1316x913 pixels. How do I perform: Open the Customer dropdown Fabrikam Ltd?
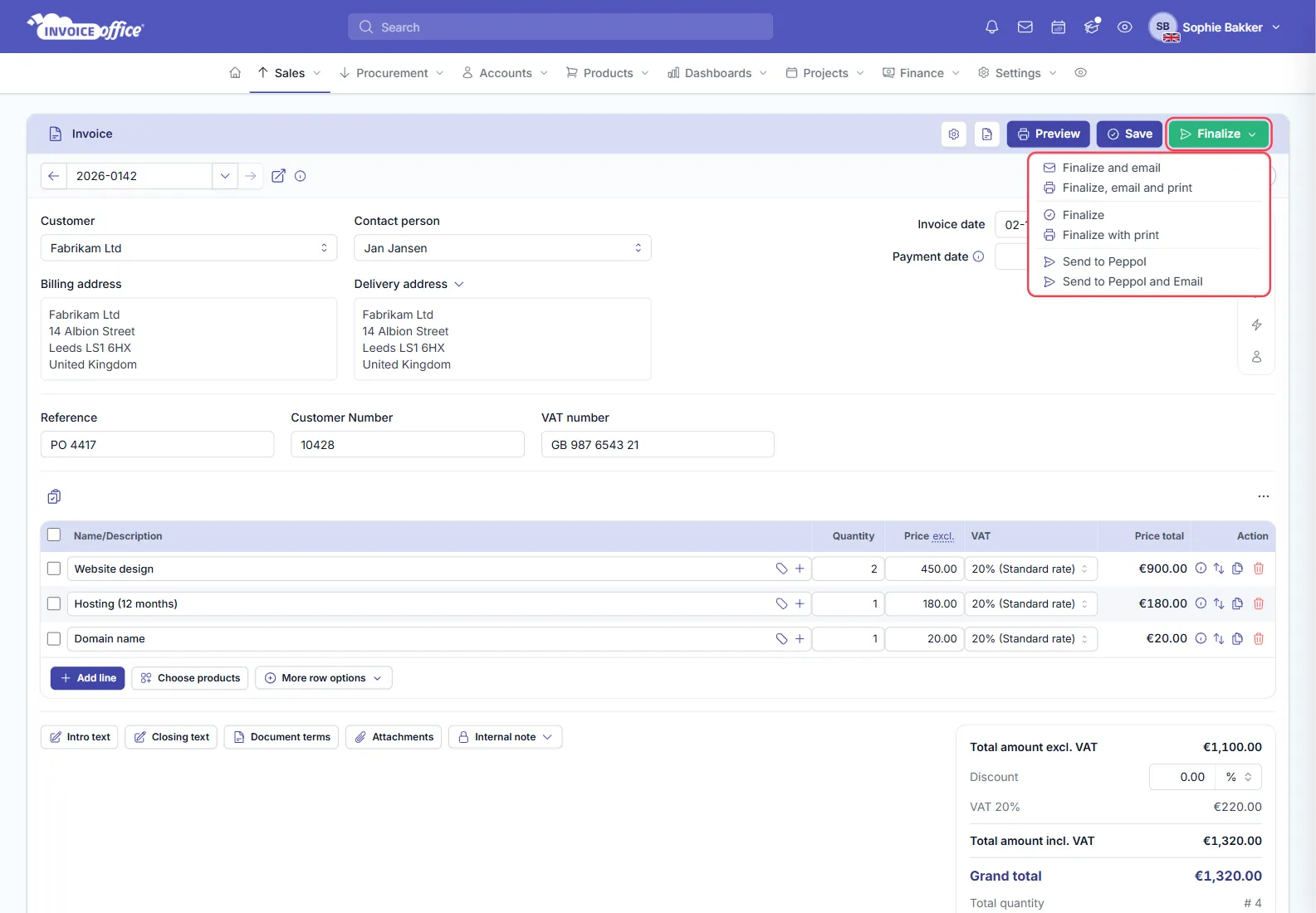[x=188, y=248]
